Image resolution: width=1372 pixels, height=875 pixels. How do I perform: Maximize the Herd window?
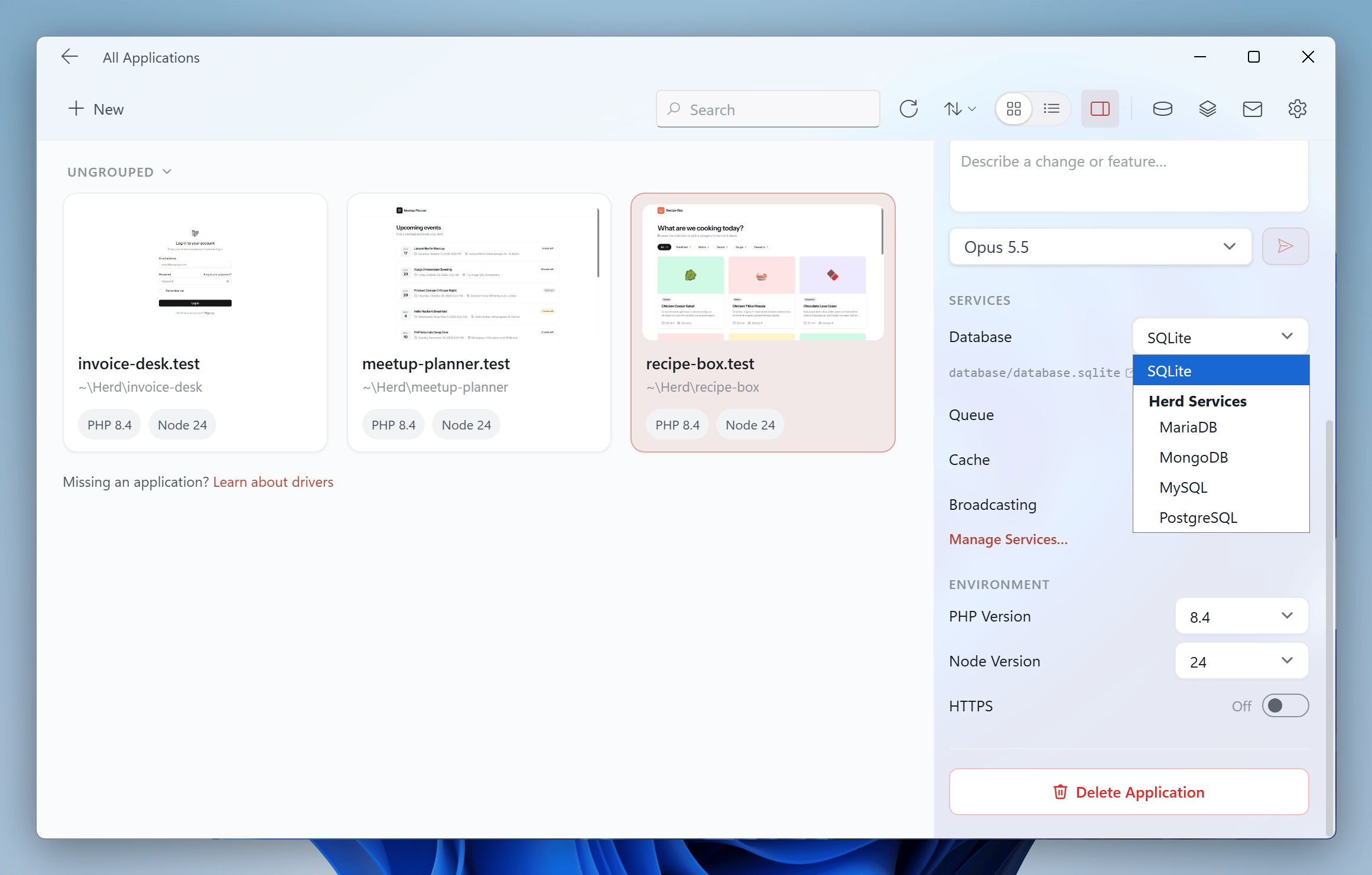[1253, 57]
